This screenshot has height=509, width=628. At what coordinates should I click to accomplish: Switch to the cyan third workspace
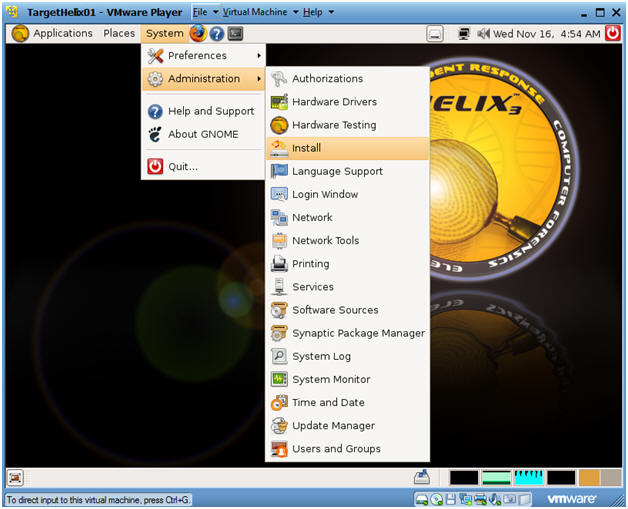coord(529,478)
